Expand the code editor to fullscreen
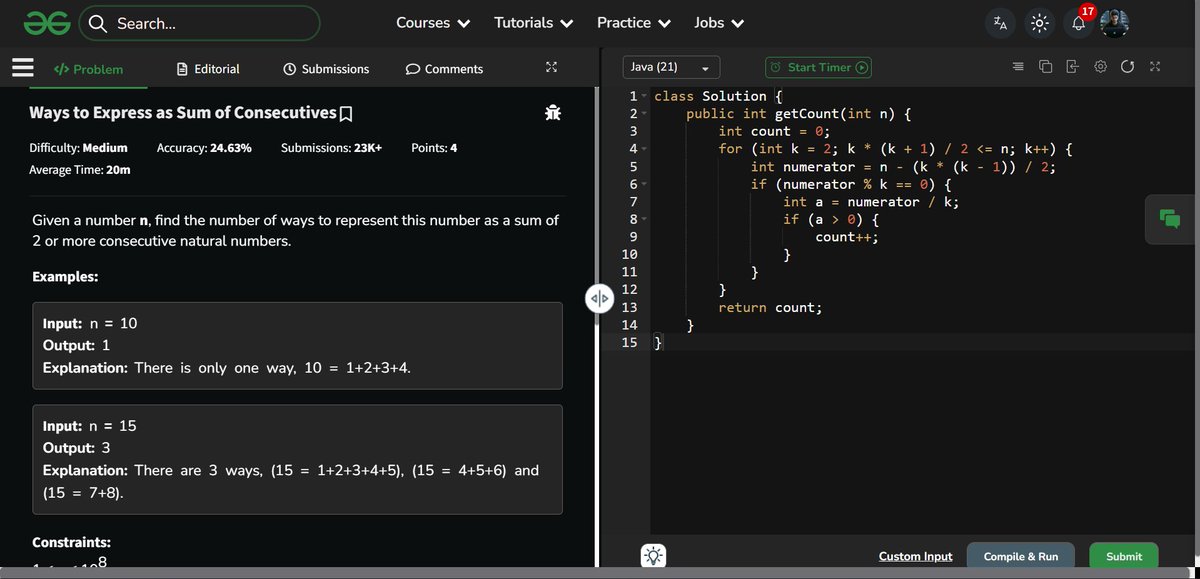The height and width of the screenshot is (579, 1200). [1155, 67]
